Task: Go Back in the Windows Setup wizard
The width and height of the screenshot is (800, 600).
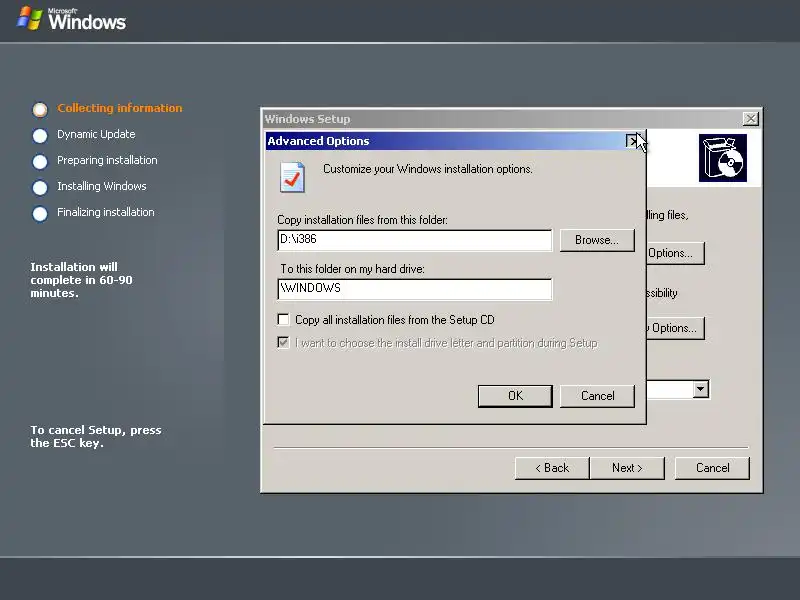Action: click(552, 468)
